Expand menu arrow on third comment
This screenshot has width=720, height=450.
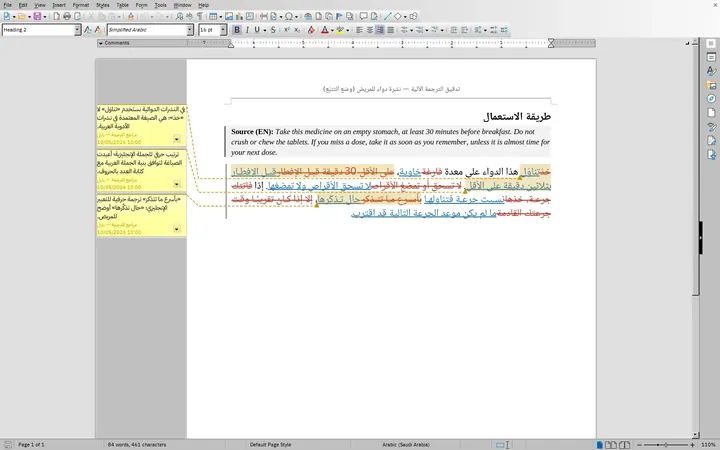pos(177,229)
